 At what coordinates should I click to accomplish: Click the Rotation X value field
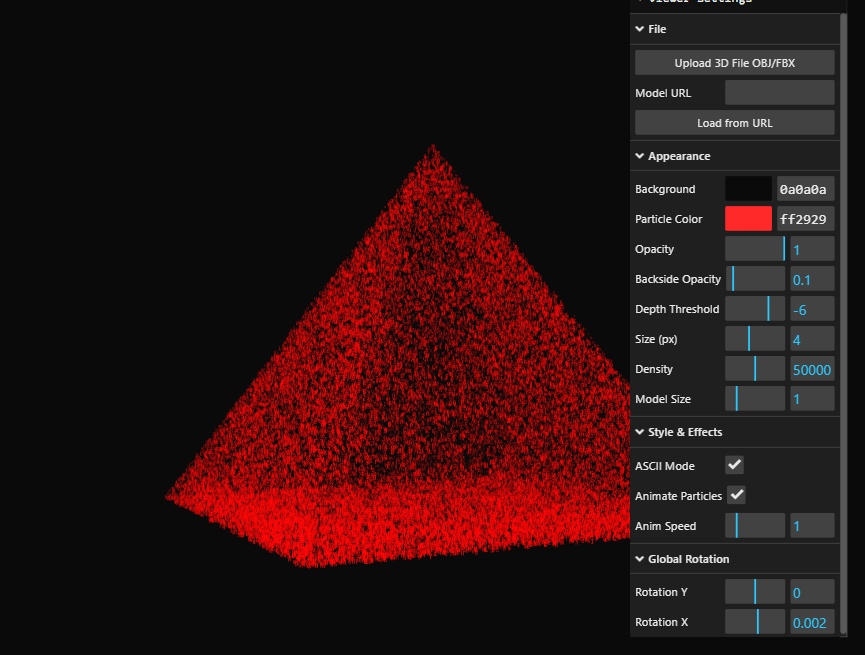click(x=811, y=622)
